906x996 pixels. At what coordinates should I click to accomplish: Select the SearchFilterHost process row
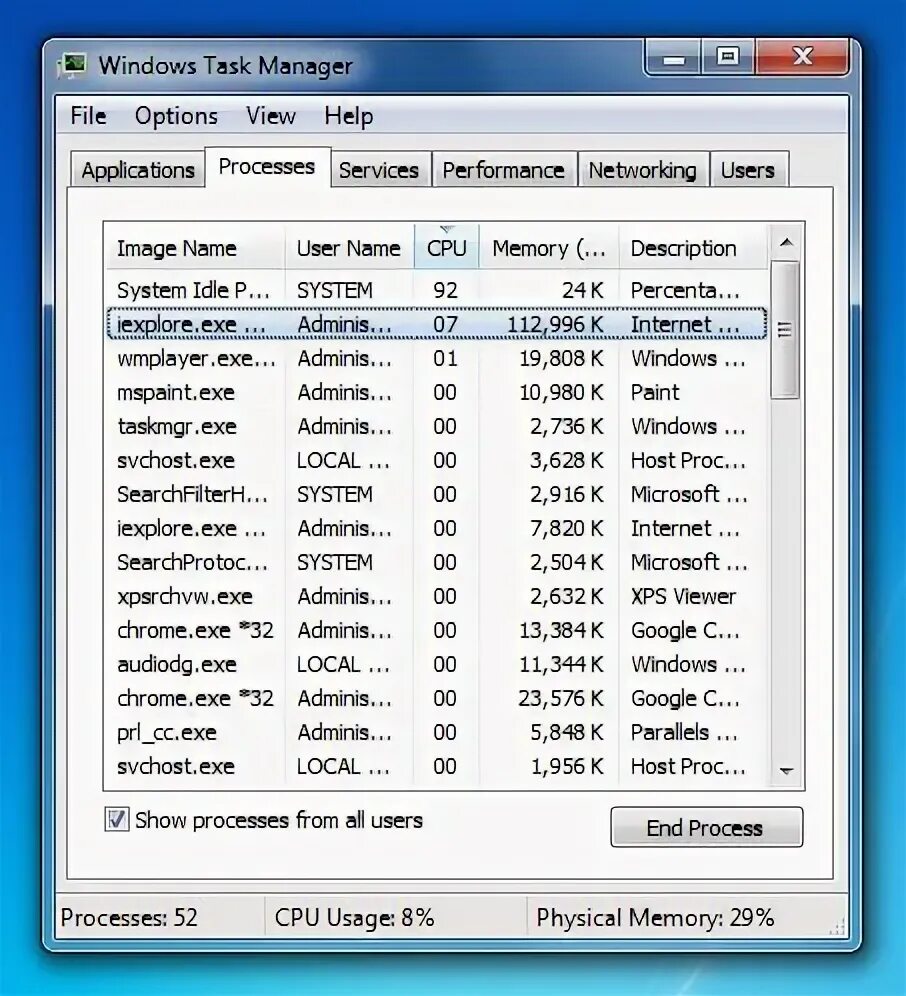click(436, 494)
